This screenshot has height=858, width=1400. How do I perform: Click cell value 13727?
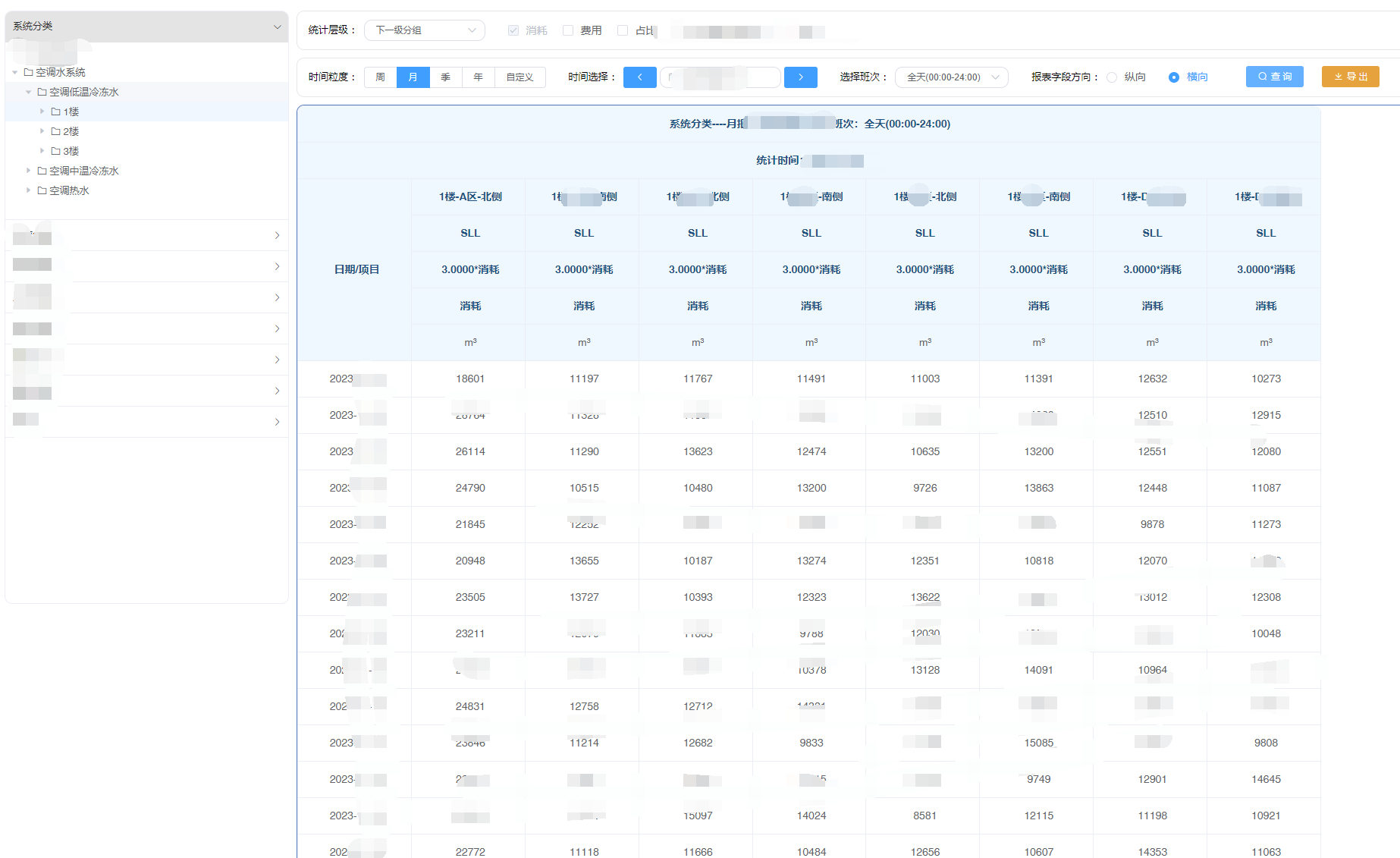pos(584,597)
